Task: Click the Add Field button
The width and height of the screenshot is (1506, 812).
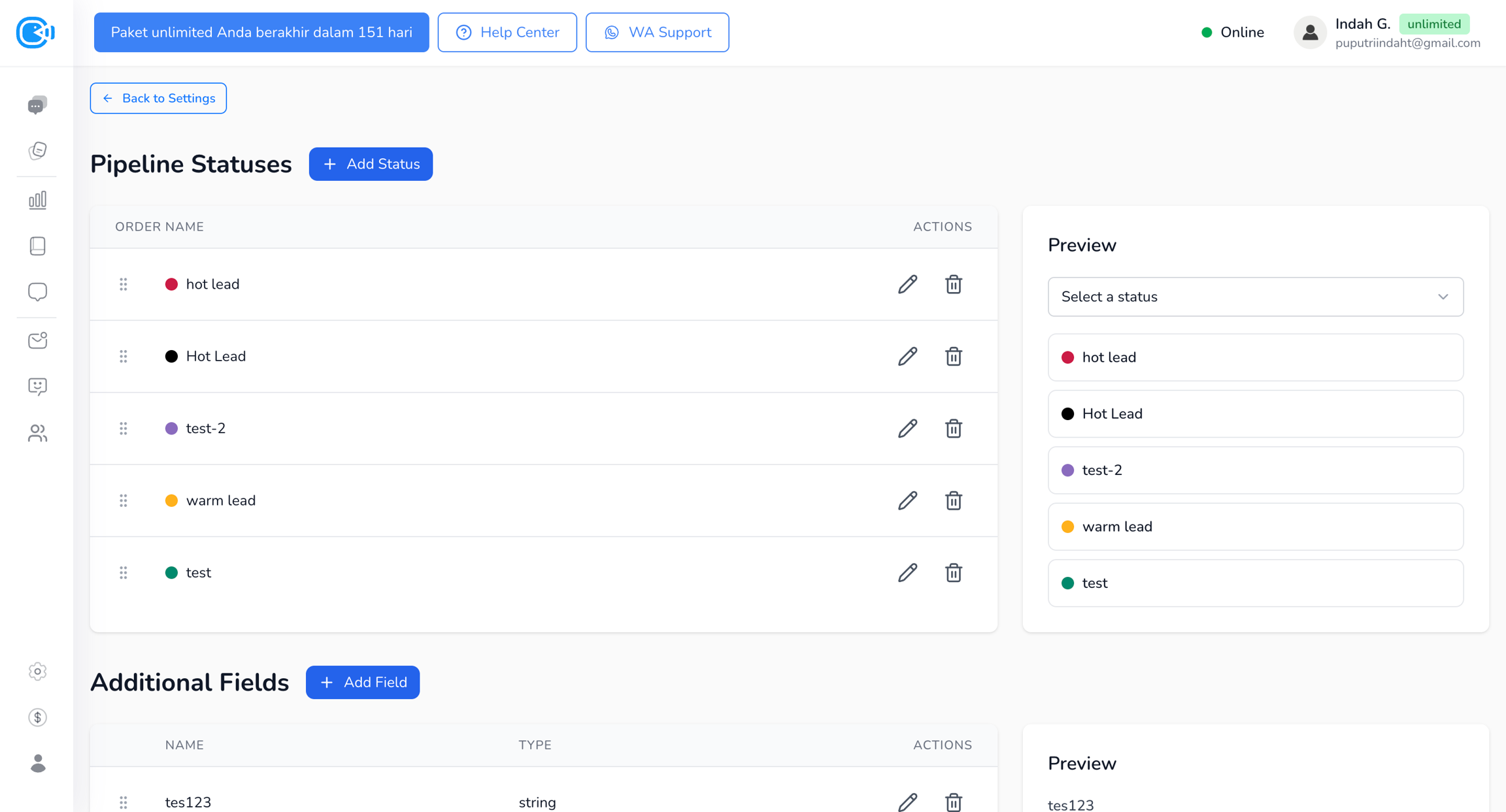Action: [362, 682]
